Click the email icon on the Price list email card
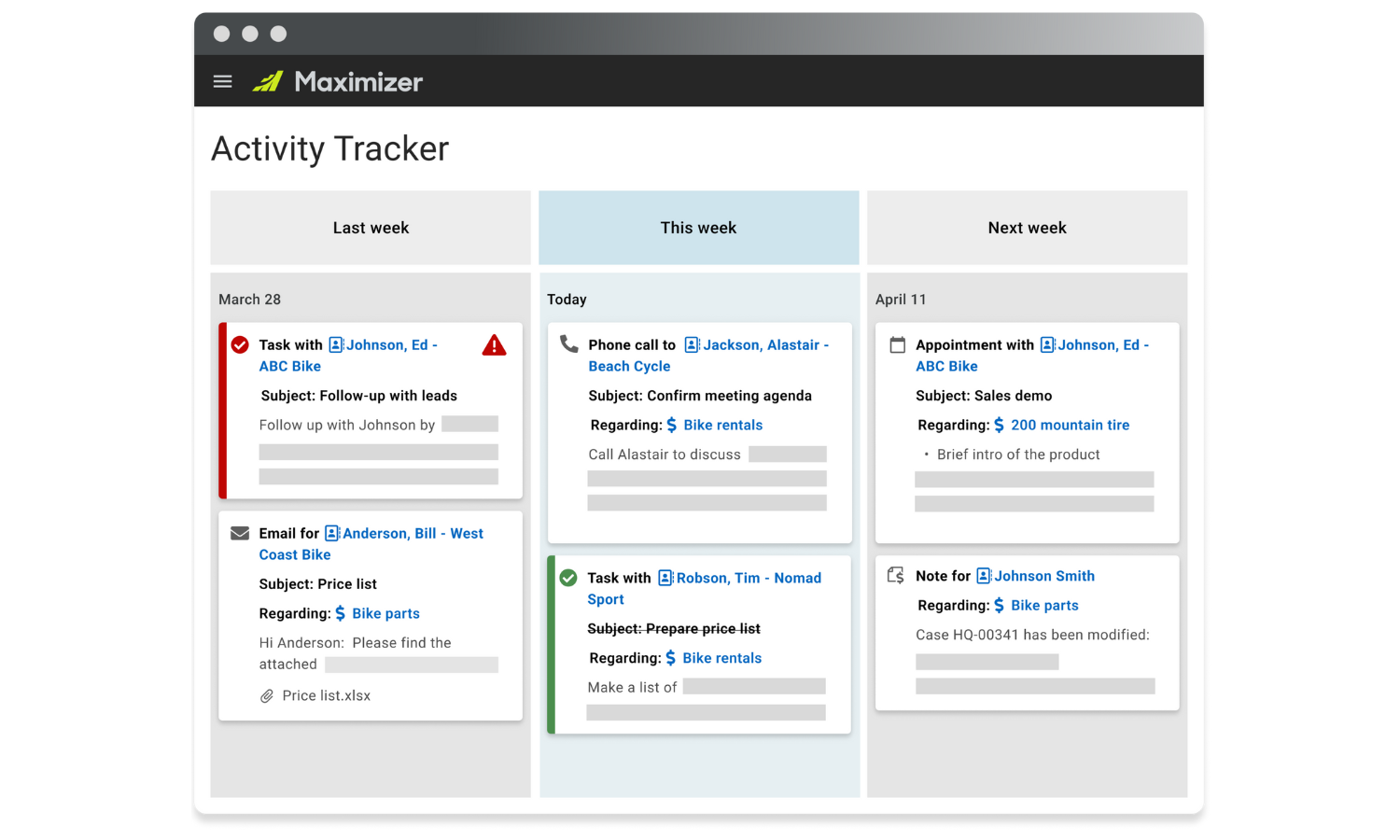Screen dimensions: 1400x840 (241, 532)
